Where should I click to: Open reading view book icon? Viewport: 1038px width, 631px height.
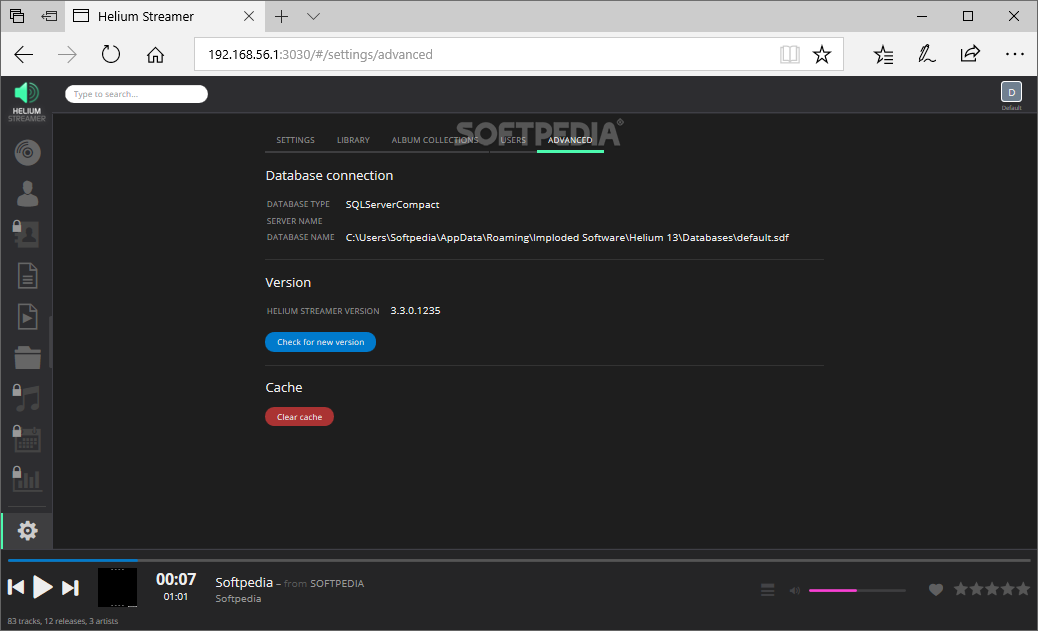pos(790,54)
